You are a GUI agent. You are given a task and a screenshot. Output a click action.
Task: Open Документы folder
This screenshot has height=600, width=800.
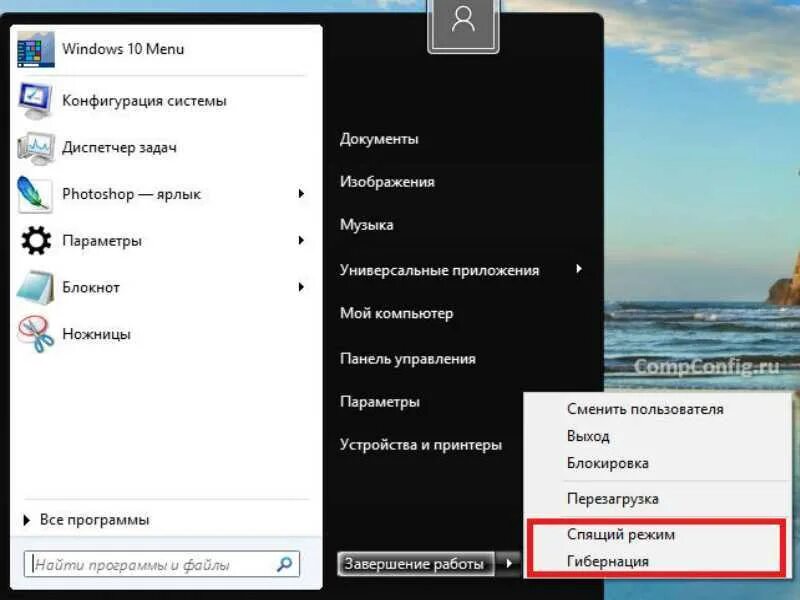pyautogui.click(x=379, y=139)
